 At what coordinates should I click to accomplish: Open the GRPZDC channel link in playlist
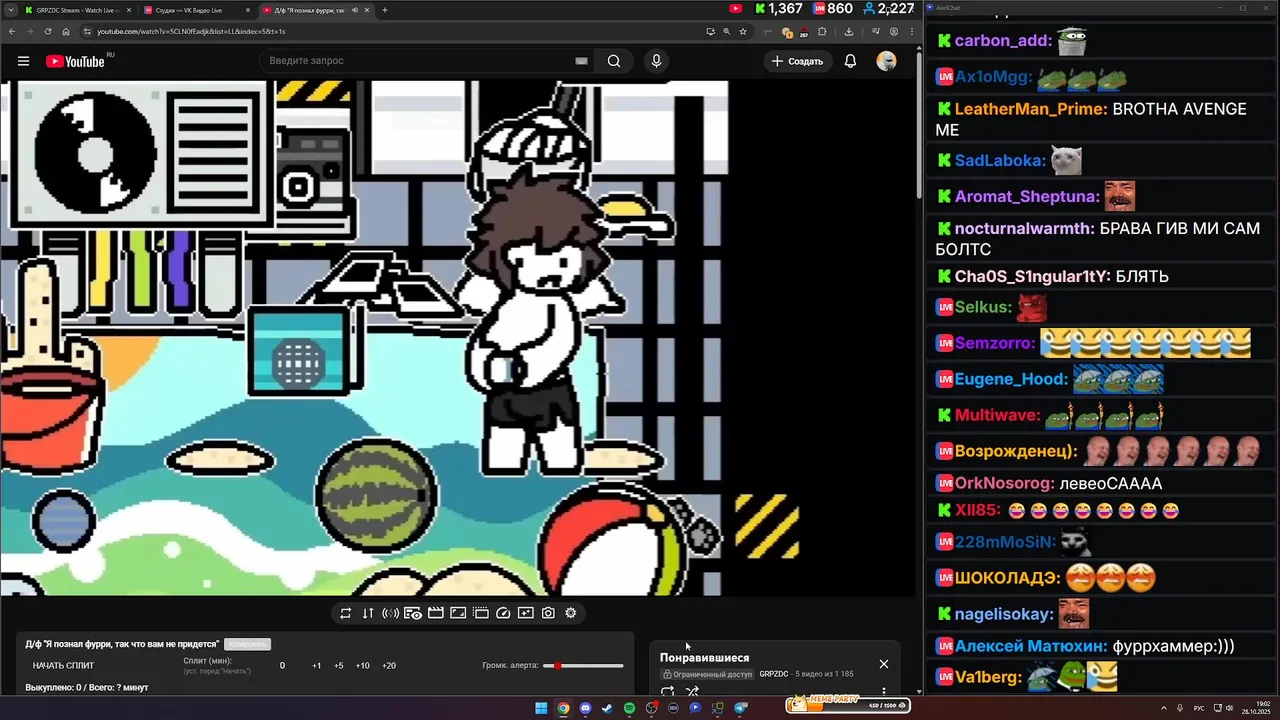[x=774, y=674]
